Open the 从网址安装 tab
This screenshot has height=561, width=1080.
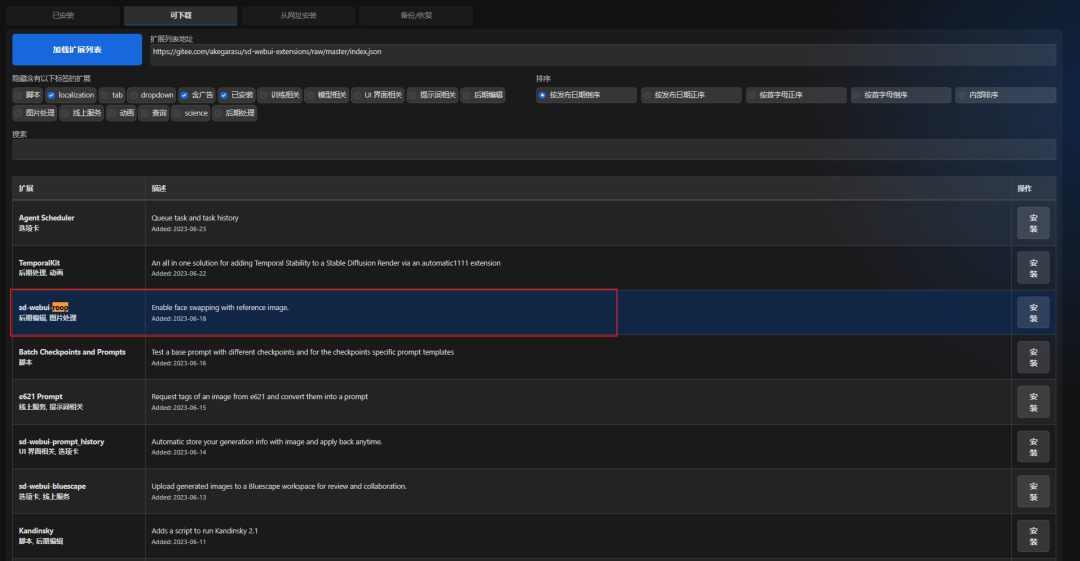[298, 15]
